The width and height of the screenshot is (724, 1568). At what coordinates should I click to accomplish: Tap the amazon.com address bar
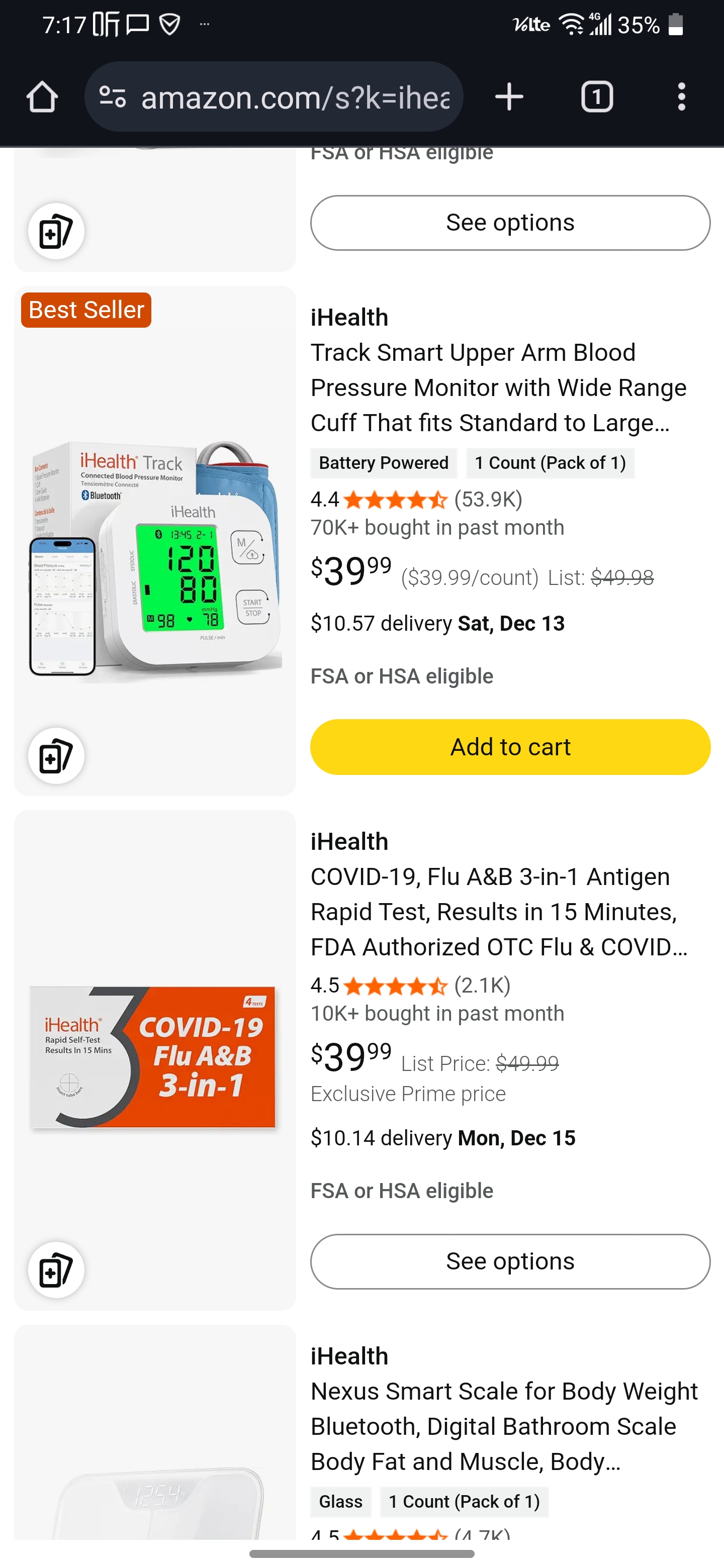point(295,97)
